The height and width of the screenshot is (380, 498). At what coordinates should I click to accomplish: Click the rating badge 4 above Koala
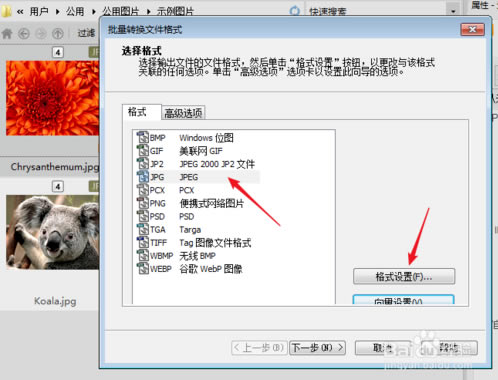pos(58,186)
